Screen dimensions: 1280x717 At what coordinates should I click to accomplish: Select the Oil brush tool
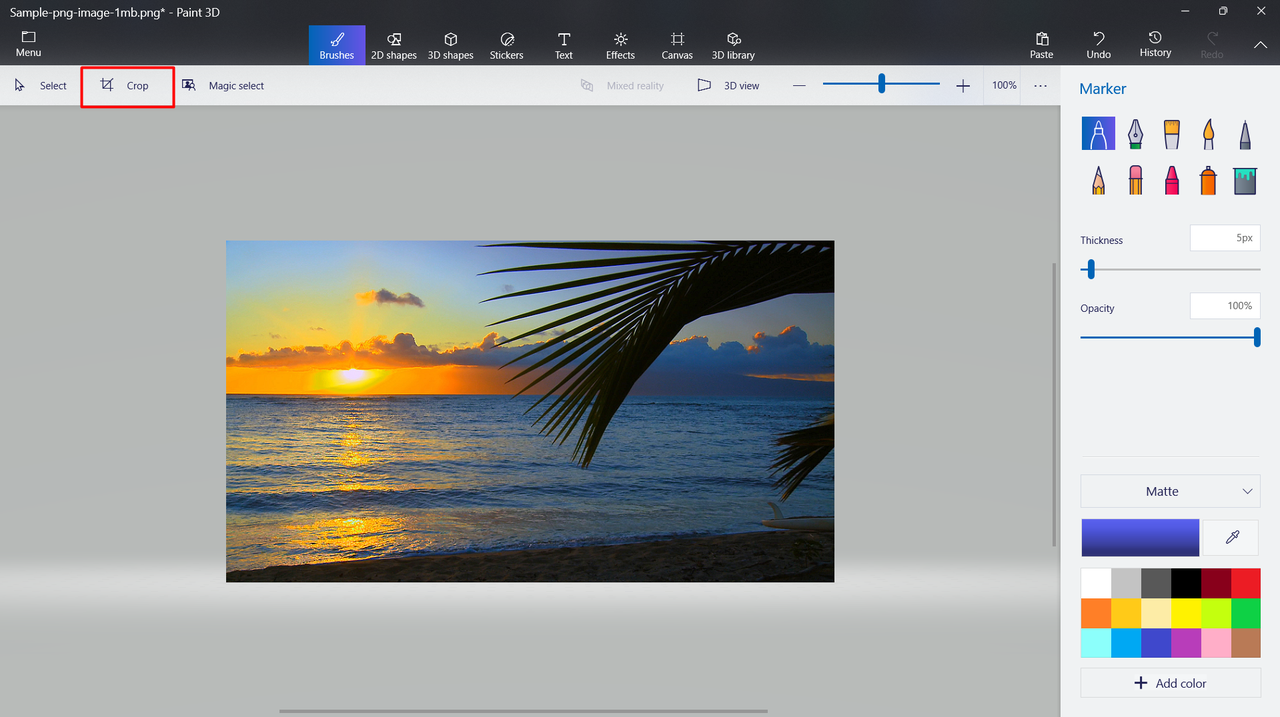pos(1171,134)
